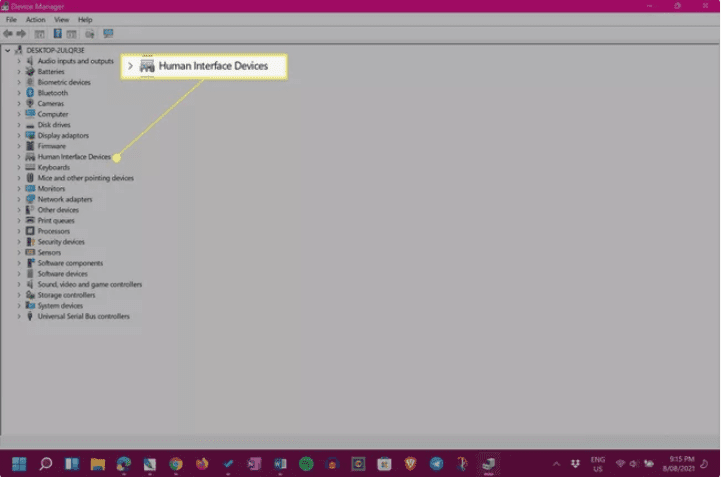
Task: Open the Action menu
Action: pos(35,19)
